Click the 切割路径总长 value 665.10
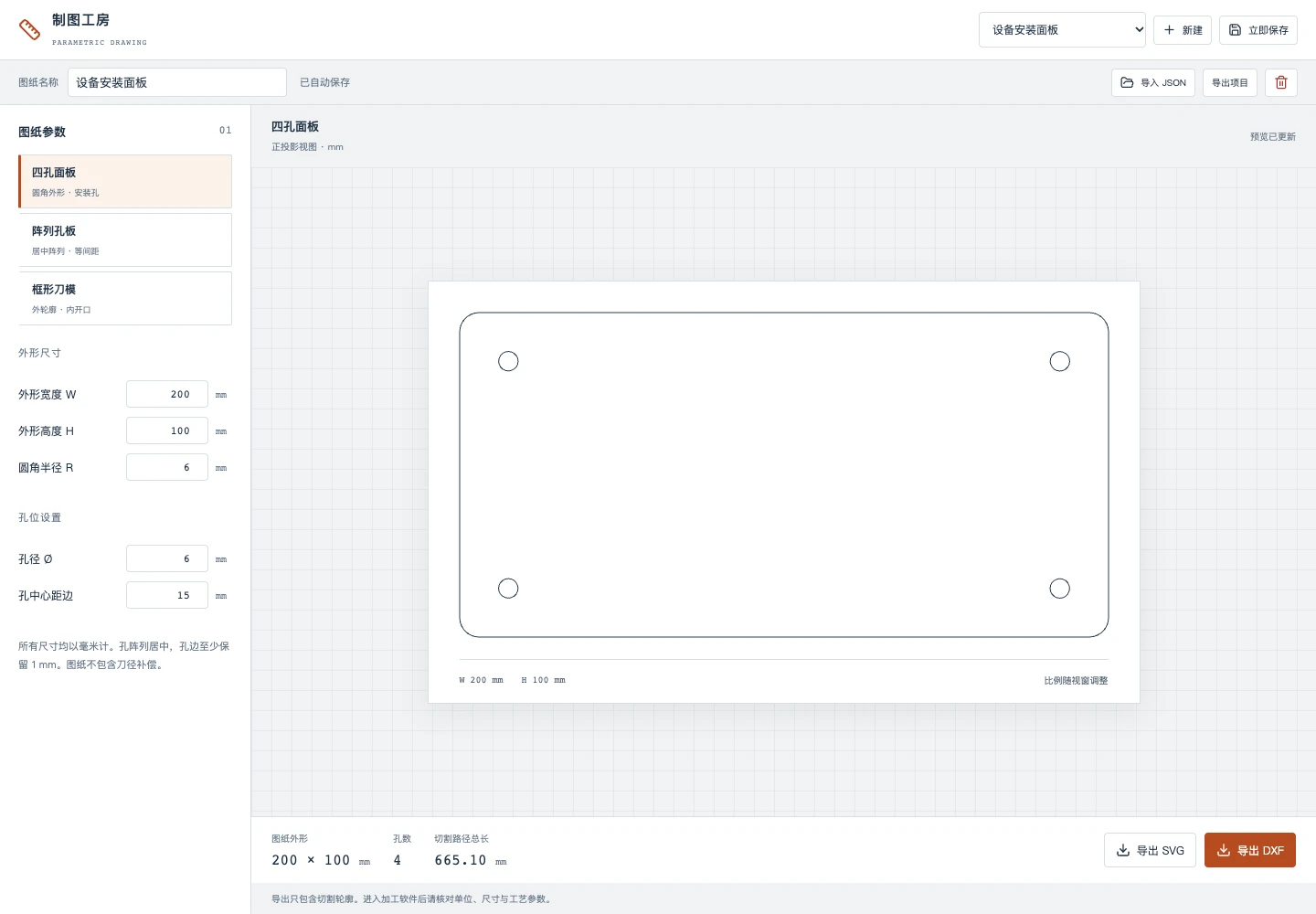This screenshot has width=1316, height=914. point(461,860)
